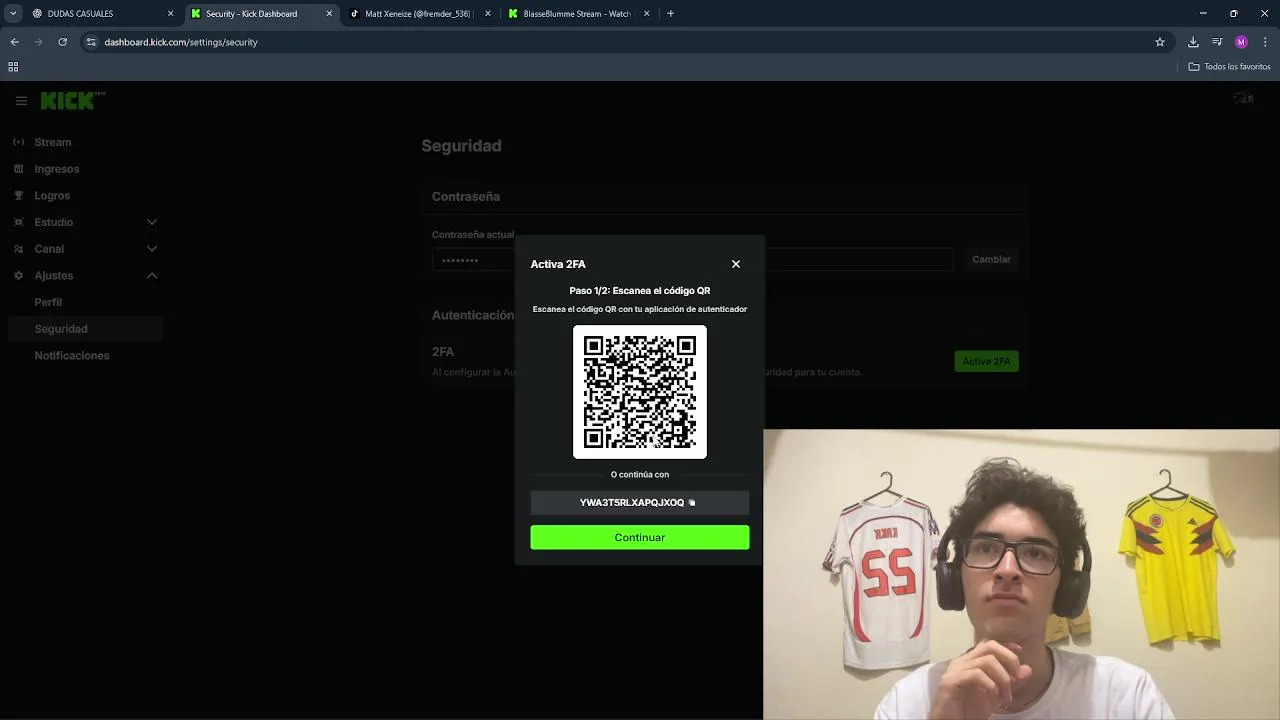Image resolution: width=1280 pixels, height=720 pixels.
Task: Open the media control icon
Action: coord(1217,42)
